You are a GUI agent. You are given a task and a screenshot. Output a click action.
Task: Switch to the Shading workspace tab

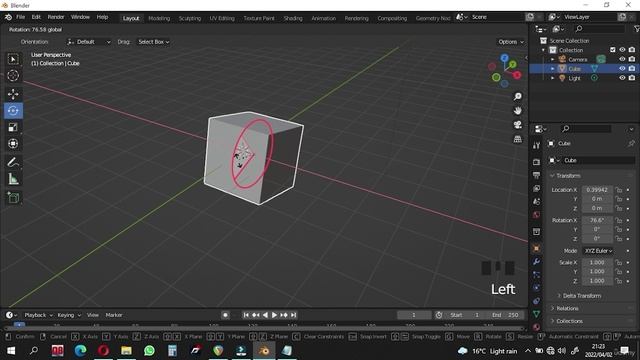click(x=293, y=18)
